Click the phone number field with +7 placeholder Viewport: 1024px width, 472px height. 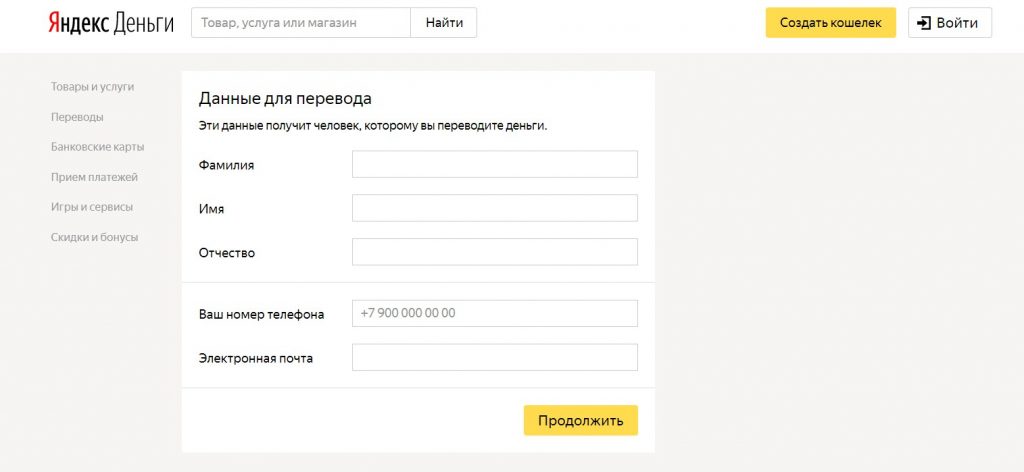tap(494, 313)
